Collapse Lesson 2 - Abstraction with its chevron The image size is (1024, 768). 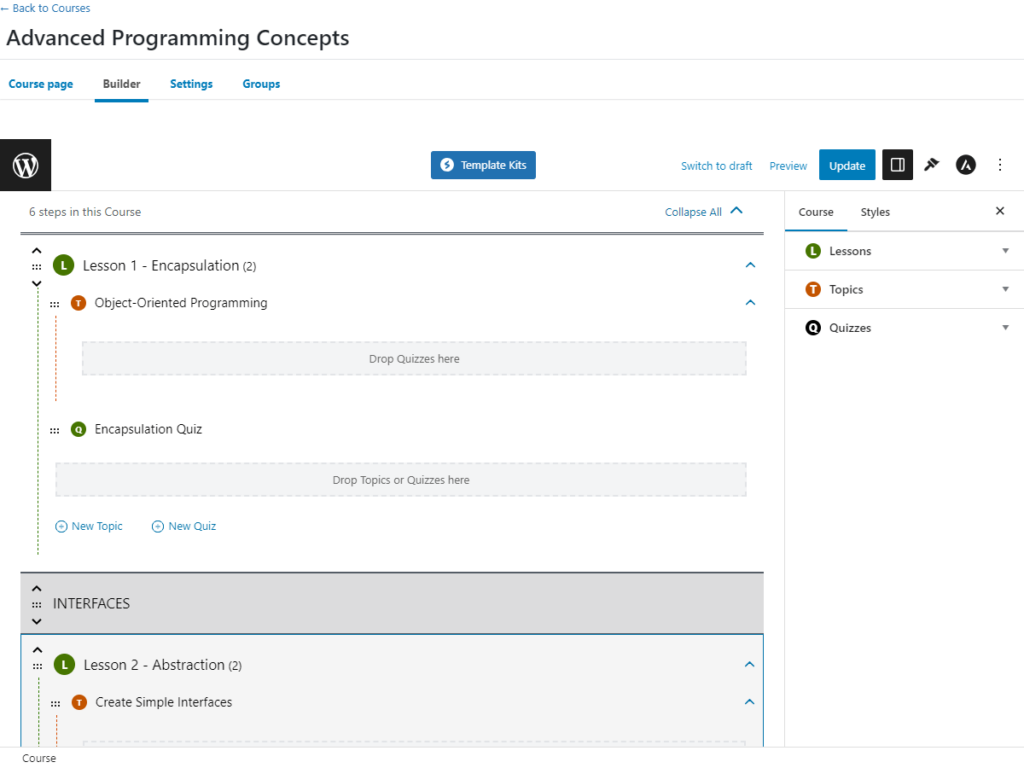(749, 663)
